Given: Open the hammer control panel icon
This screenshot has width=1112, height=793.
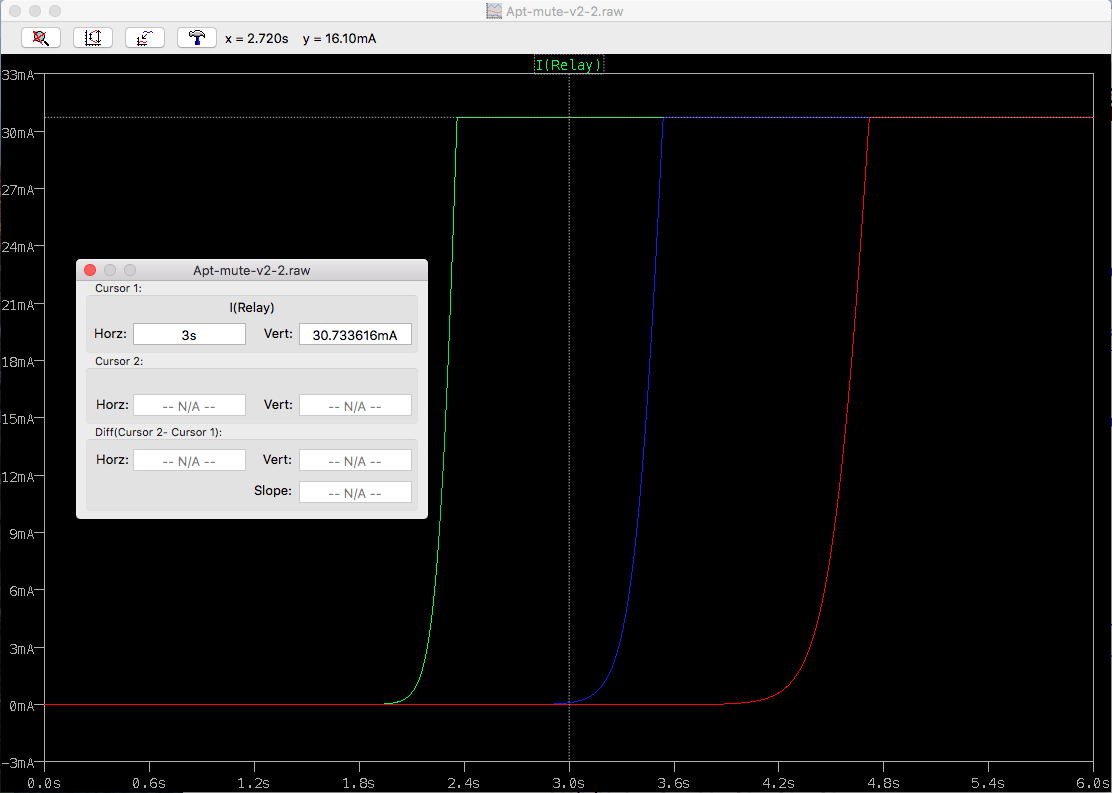Looking at the screenshot, I should pyautogui.click(x=196, y=38).
